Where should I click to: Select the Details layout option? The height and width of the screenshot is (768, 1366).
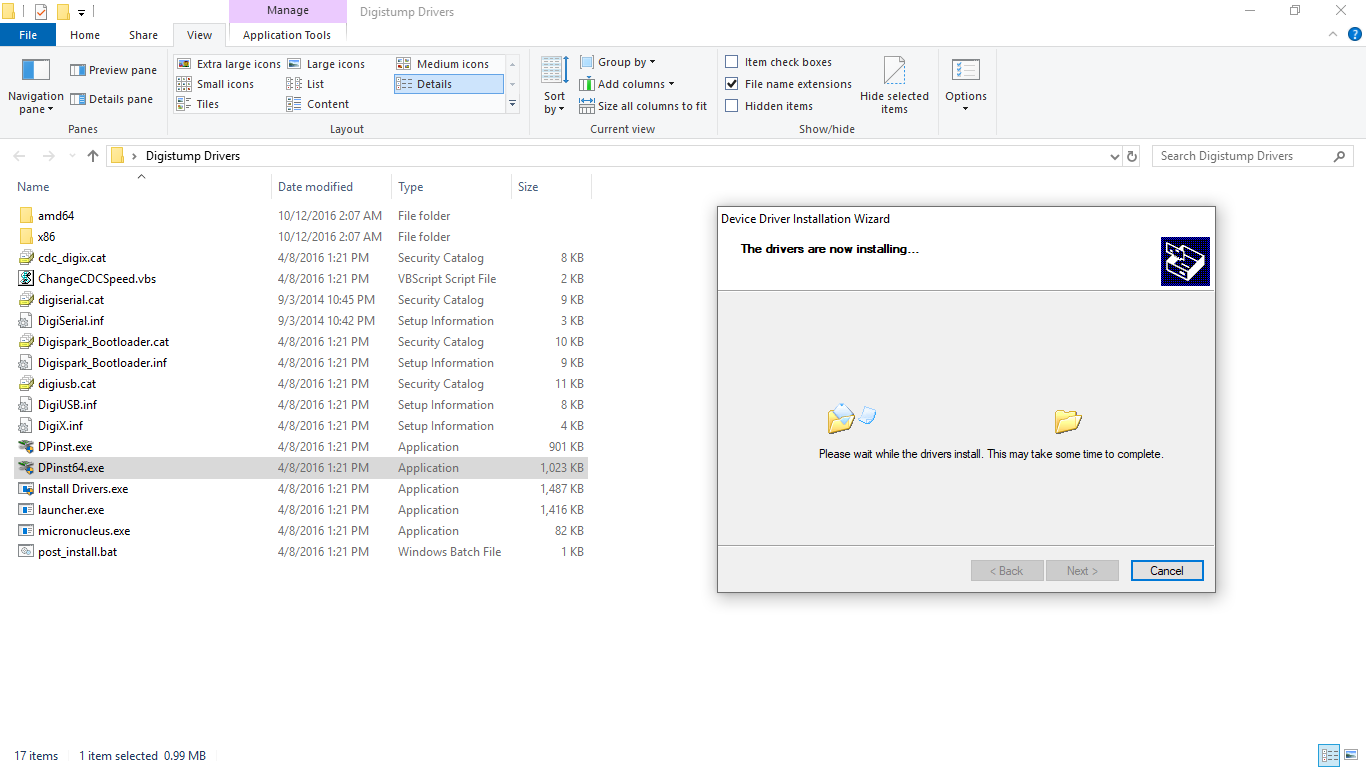pyautogui.click(x=448, y=84)
